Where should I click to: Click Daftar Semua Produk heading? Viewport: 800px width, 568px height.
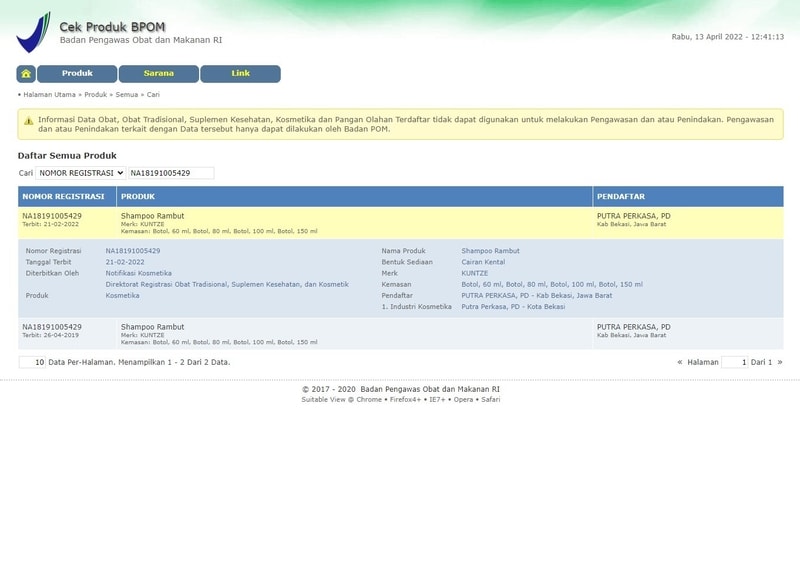(x=67, y=156)
